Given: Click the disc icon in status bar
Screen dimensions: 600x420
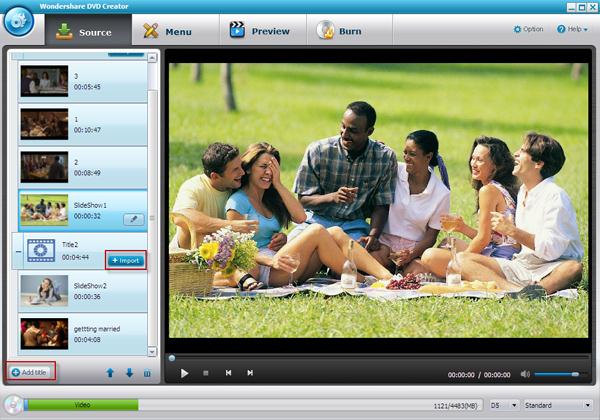Looking at the screenshot, I should pyautogui.click(x=13, y=405).
